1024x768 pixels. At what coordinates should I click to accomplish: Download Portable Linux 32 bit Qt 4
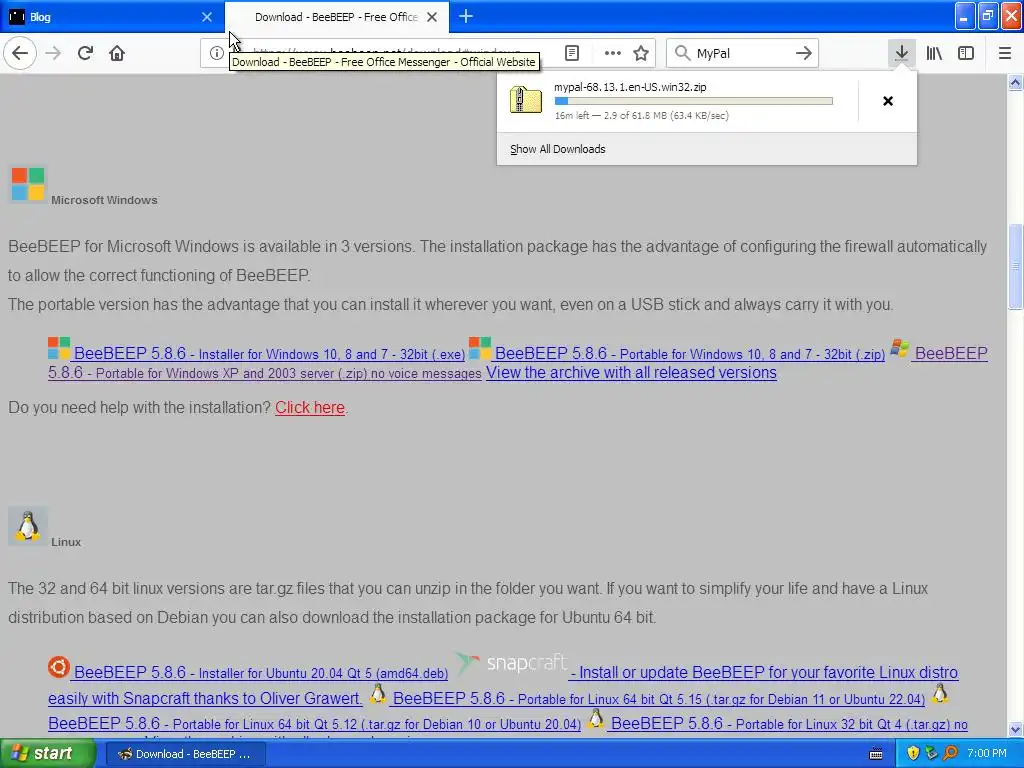point(789,724)
